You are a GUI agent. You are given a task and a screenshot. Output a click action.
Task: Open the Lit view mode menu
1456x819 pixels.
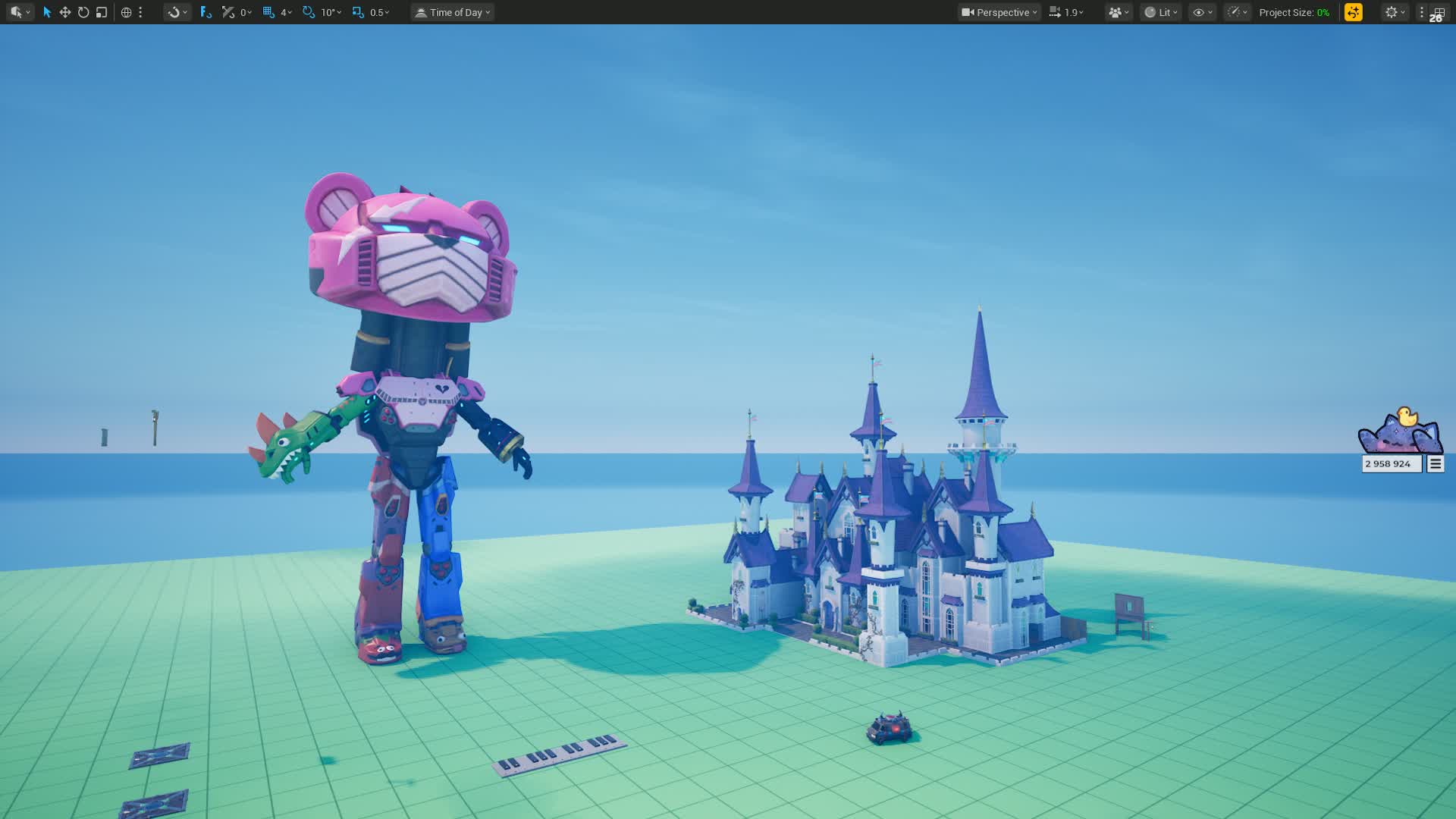click(1161, 12)
